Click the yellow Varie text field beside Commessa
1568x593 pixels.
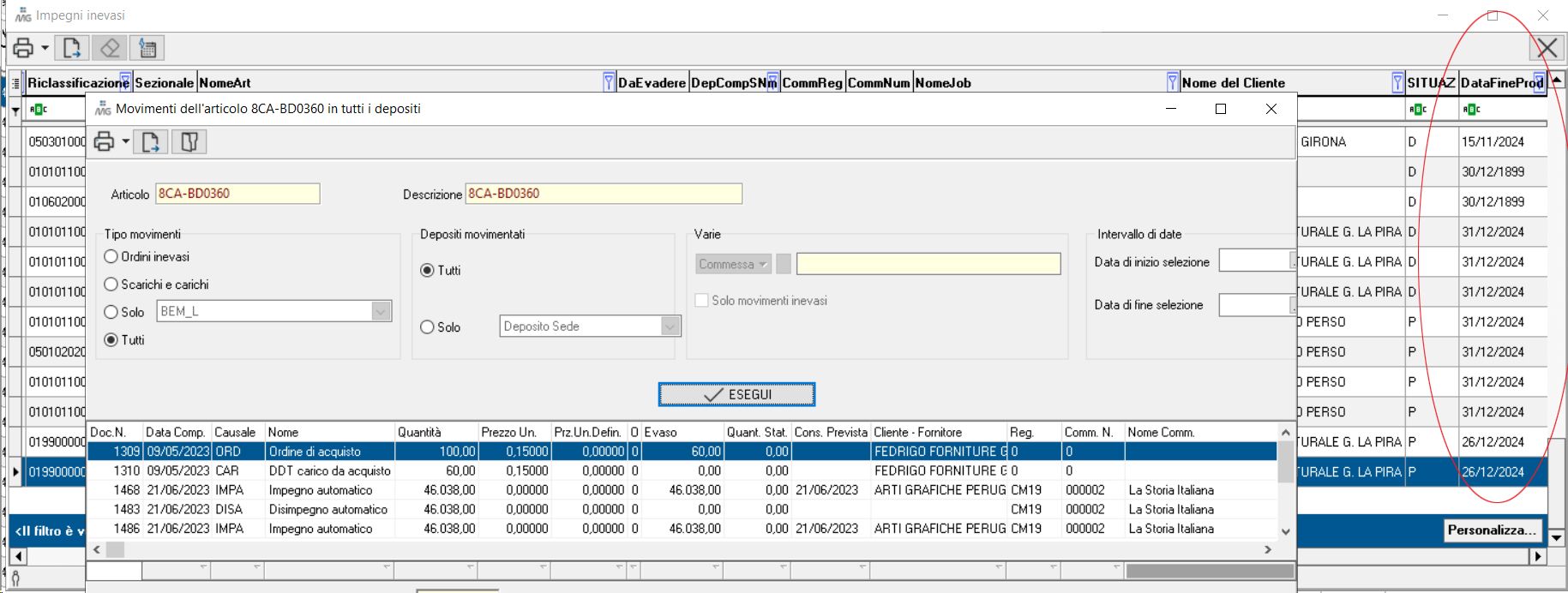coord(928,264)
